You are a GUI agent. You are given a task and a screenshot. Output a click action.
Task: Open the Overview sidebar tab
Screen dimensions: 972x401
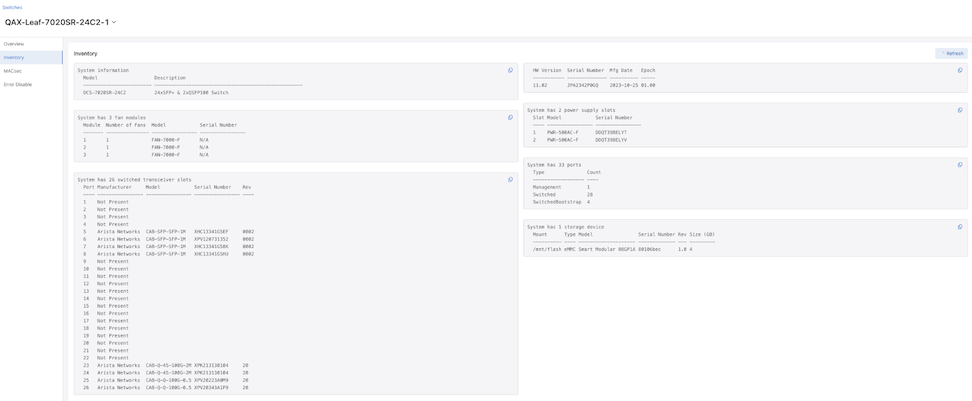14,44
